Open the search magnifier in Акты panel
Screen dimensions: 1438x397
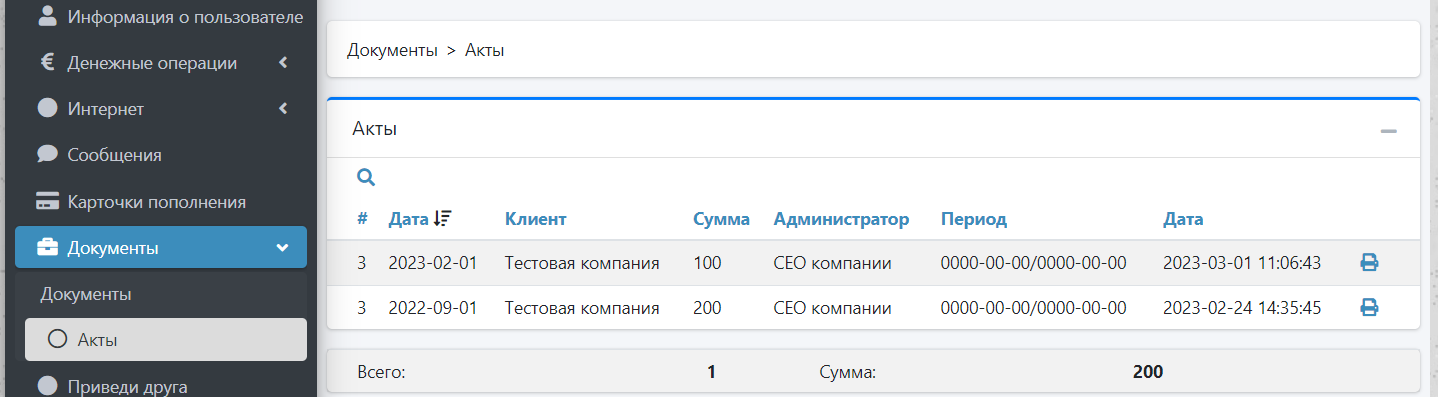click(x=366, y=177)
